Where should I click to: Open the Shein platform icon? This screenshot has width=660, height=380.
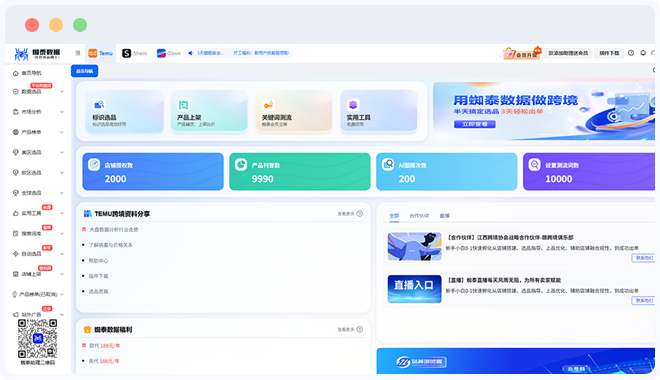(x=127, y=53)
